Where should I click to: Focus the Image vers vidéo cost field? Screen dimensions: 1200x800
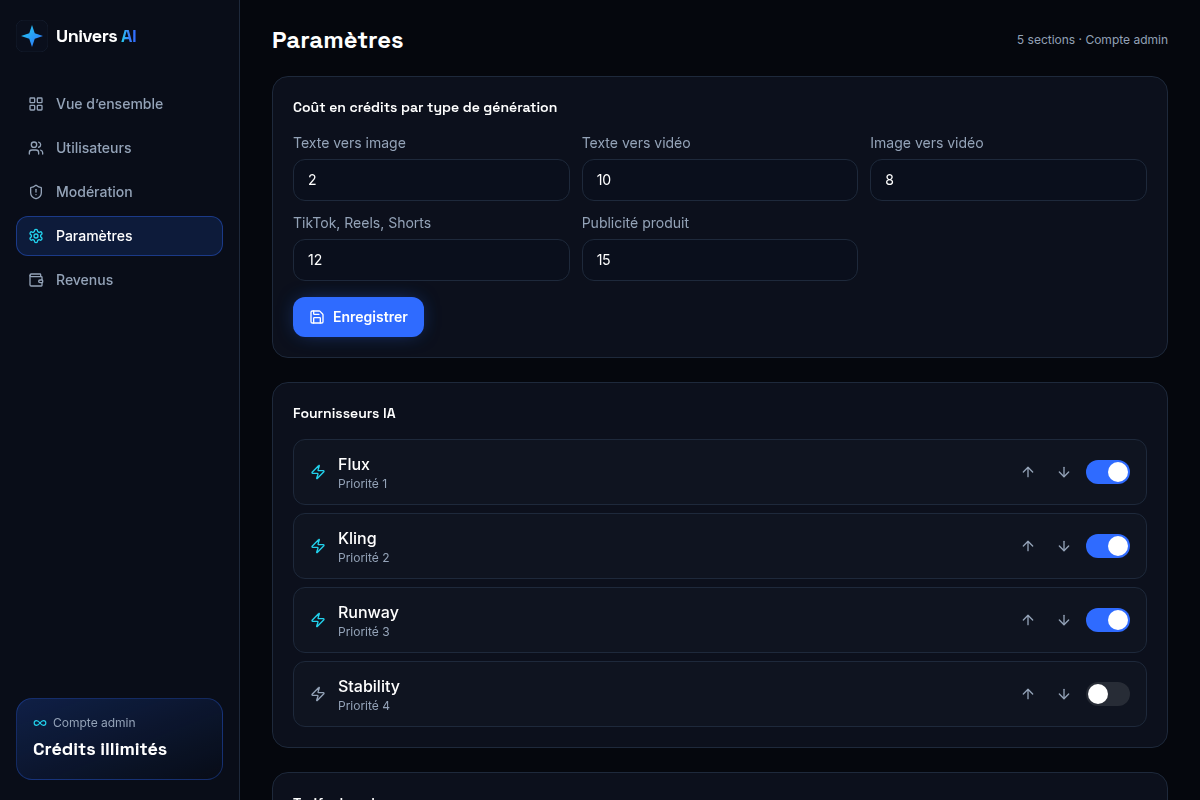tap(1008, 180)
